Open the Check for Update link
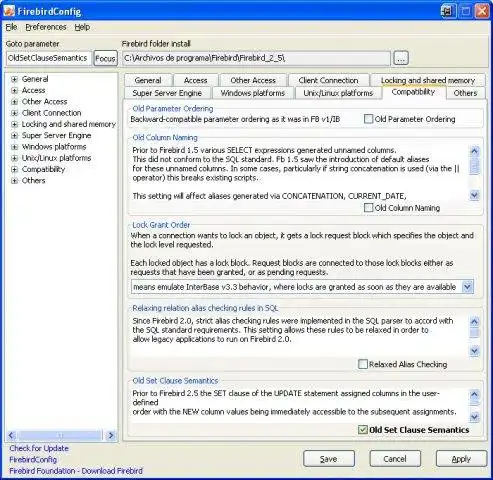Viewport: 493px width, 480px height. (x=39, y=448)
